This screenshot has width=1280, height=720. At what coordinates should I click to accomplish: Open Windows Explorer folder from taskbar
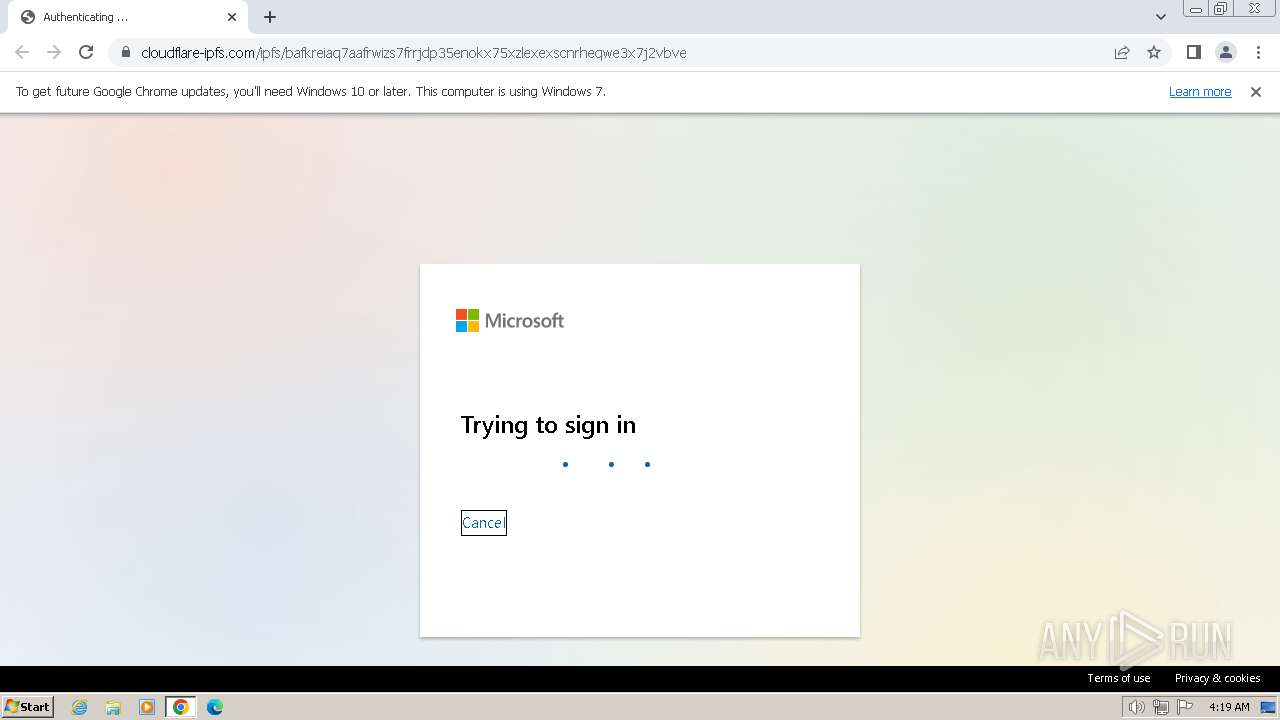tap(113, 707)
